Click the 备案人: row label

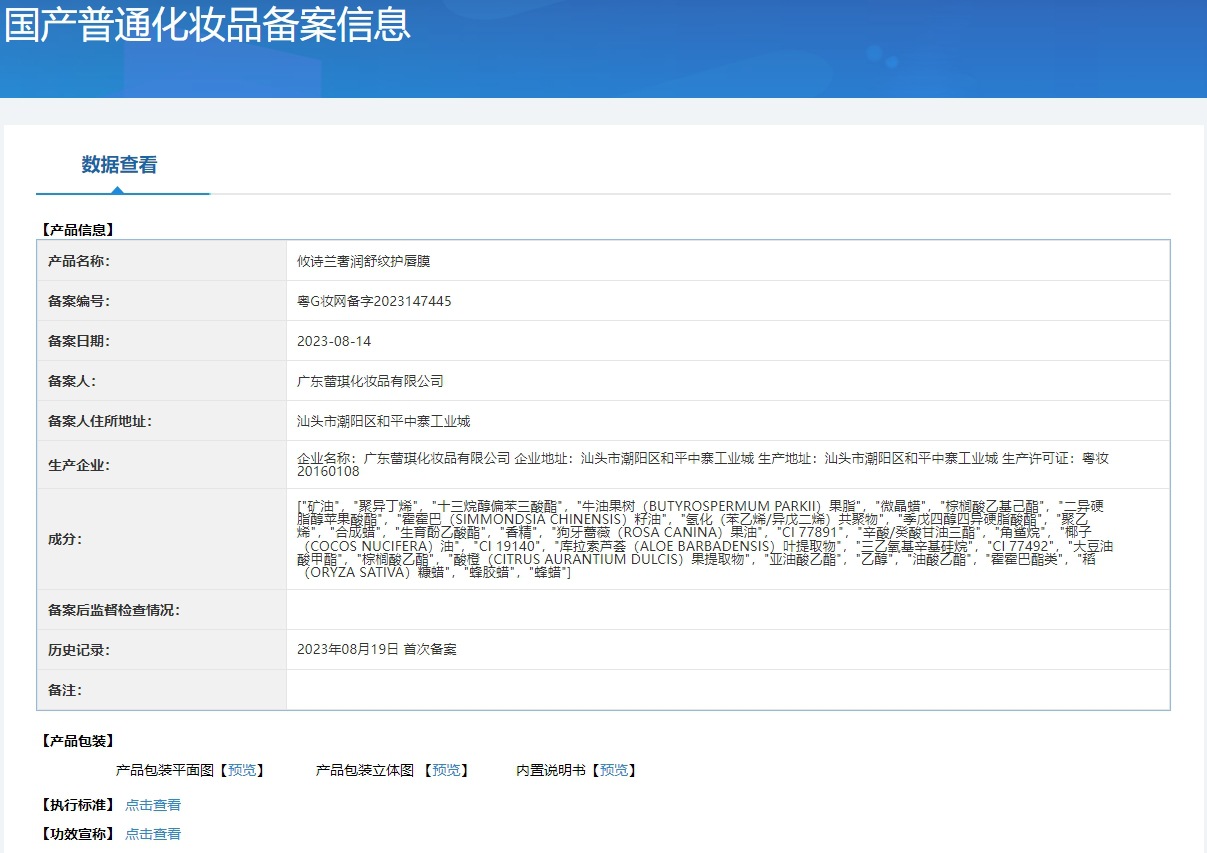pyautogui.click(x=72, y=381)
